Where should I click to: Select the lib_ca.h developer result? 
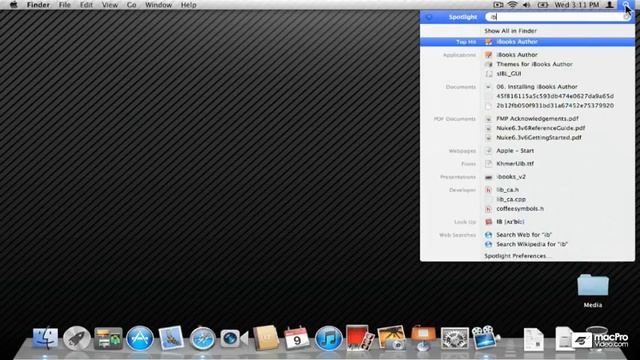(527, 190)
